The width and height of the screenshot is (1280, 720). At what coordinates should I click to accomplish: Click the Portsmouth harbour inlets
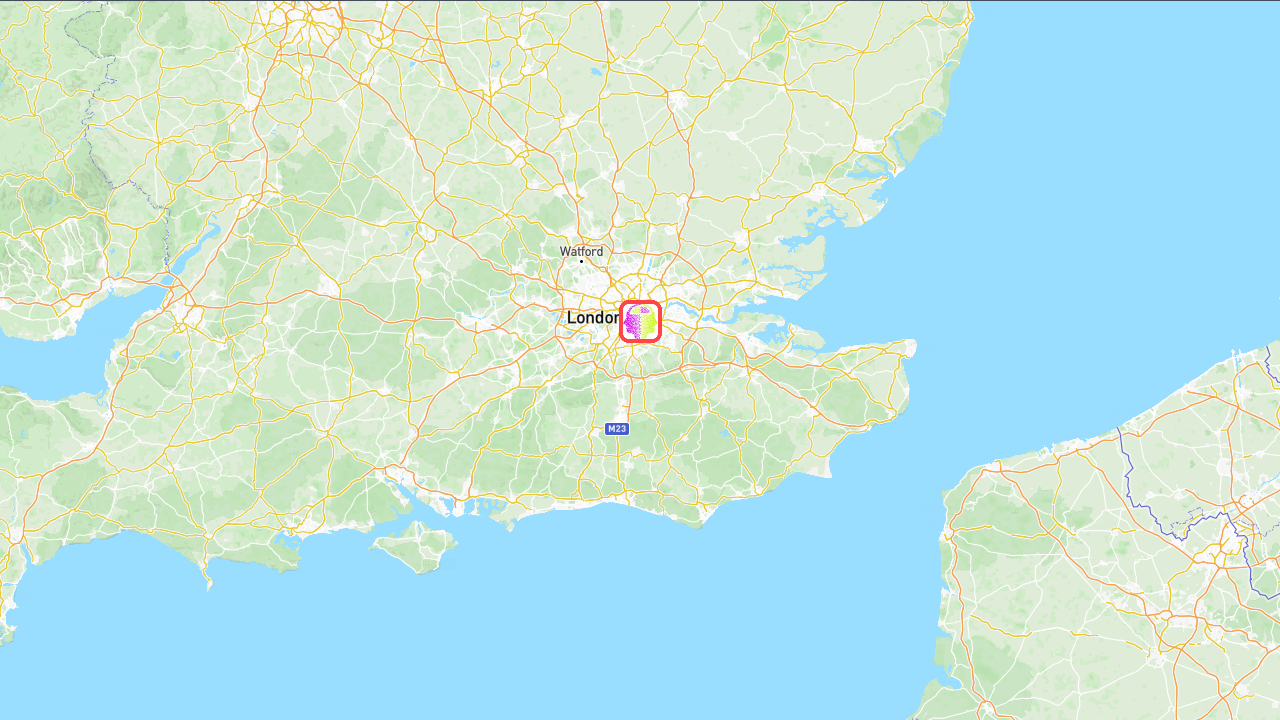point(452,503)
